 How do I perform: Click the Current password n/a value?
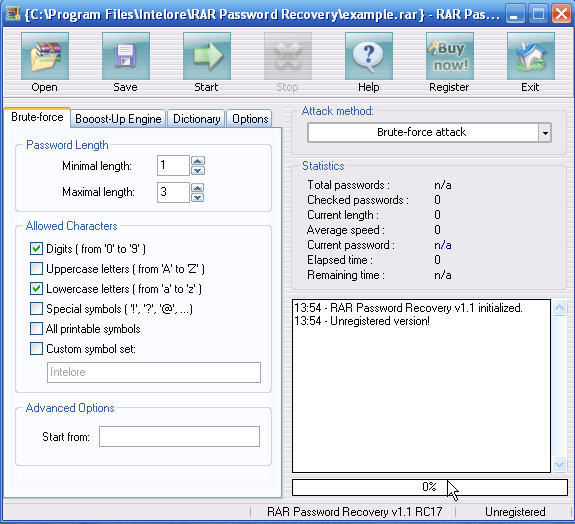(x=443, y=245)
